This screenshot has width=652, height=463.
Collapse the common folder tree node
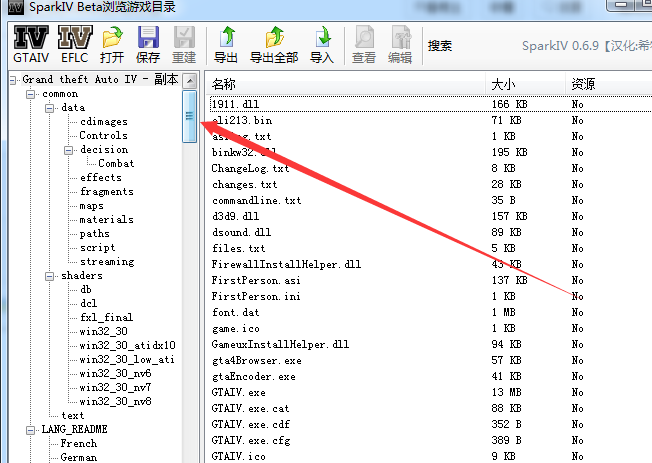(34, 94)
